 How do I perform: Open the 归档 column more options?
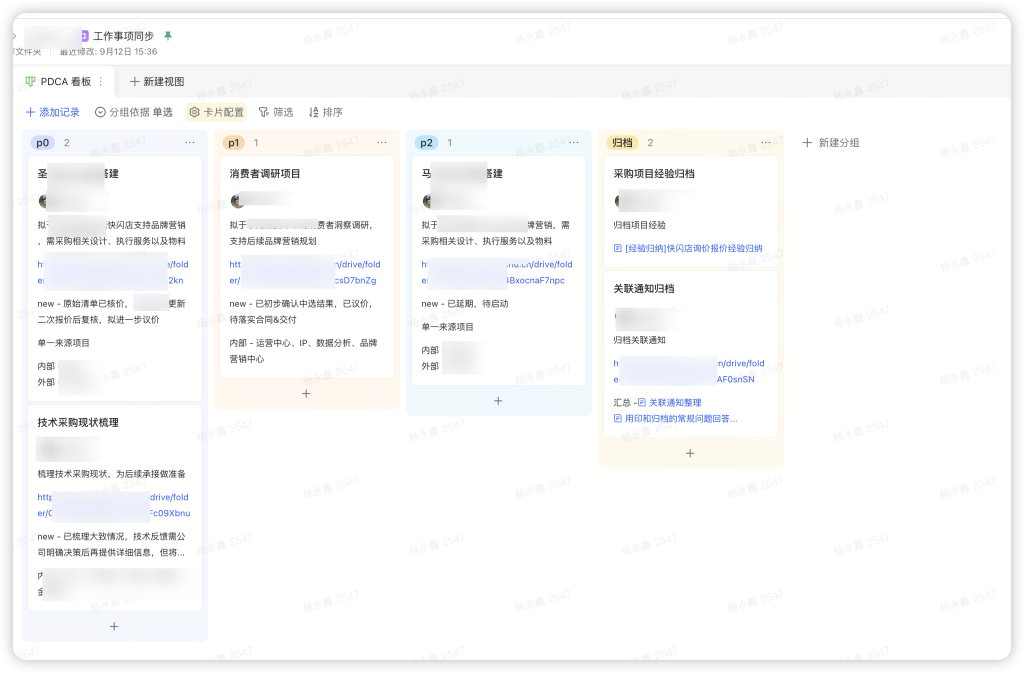(765, 143)
